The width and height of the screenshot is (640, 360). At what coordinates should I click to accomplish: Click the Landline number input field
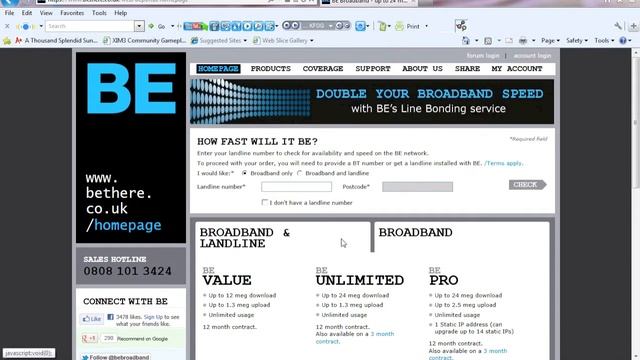[x=296, y=187]
